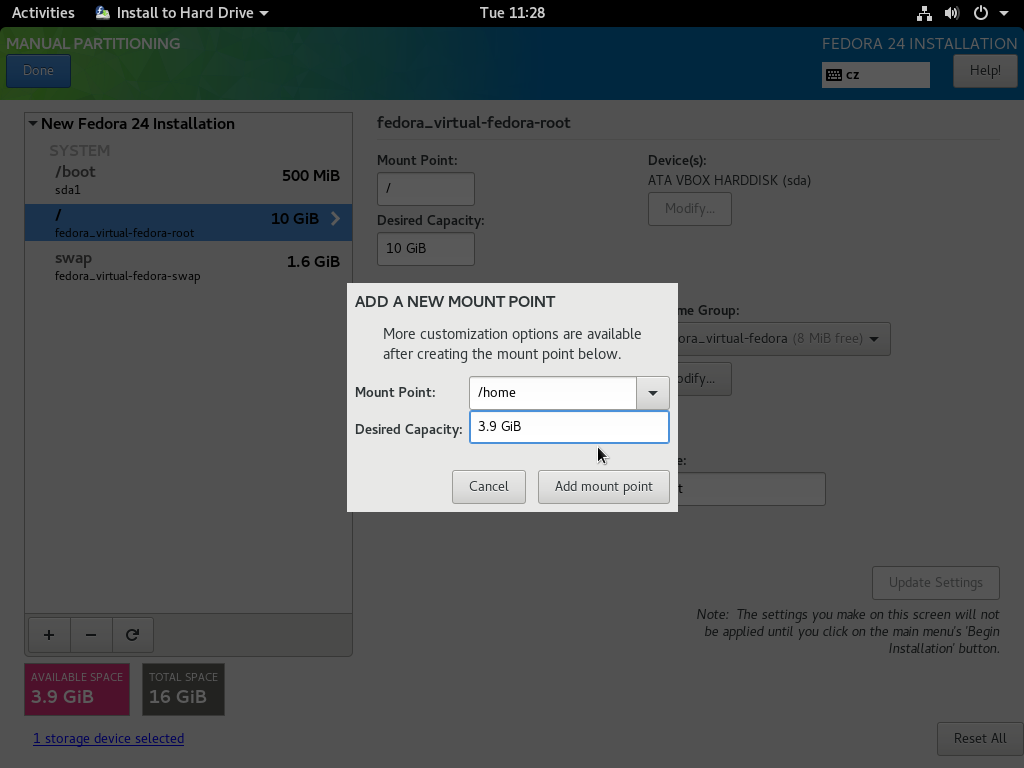
Task: Open the network status icon in top bar
Action: pos(924,13)
